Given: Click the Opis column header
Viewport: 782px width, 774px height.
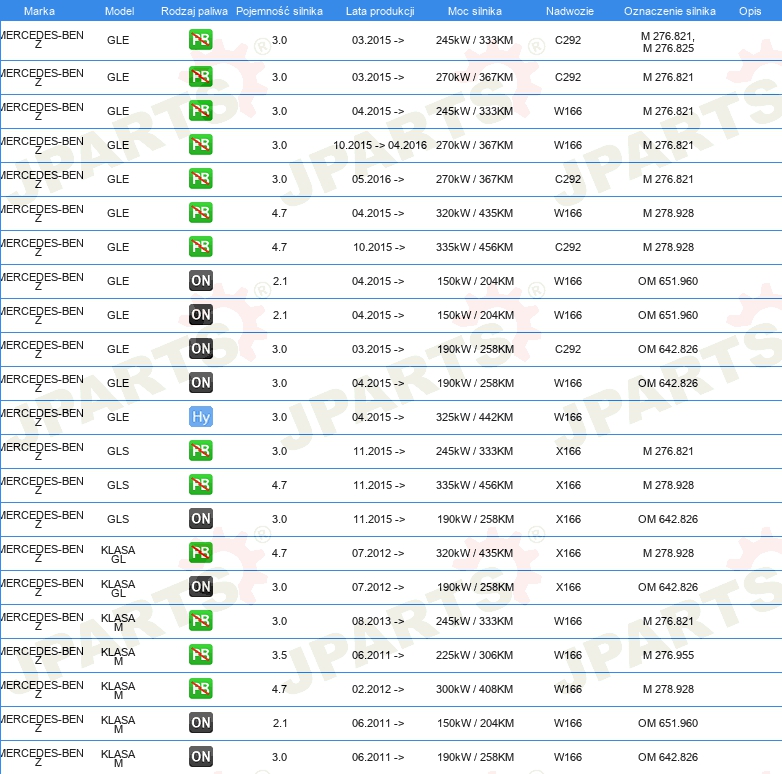Looking at the screenshot, I should 749,11.
